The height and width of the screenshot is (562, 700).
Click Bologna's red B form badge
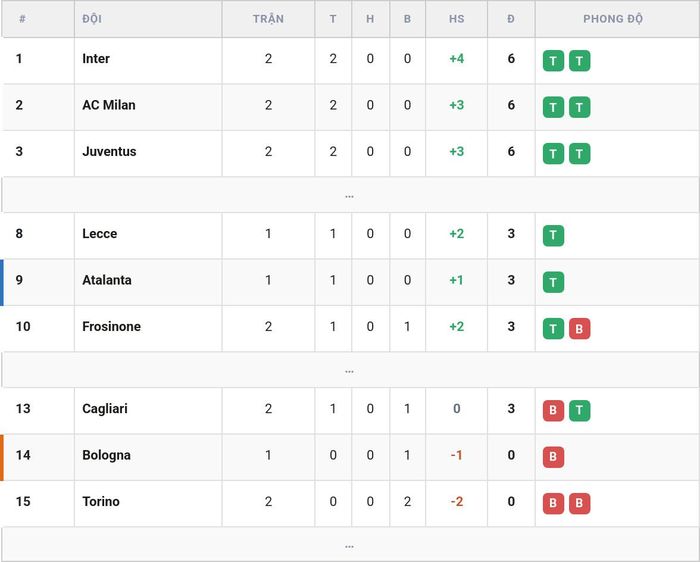tap(553, 457)
